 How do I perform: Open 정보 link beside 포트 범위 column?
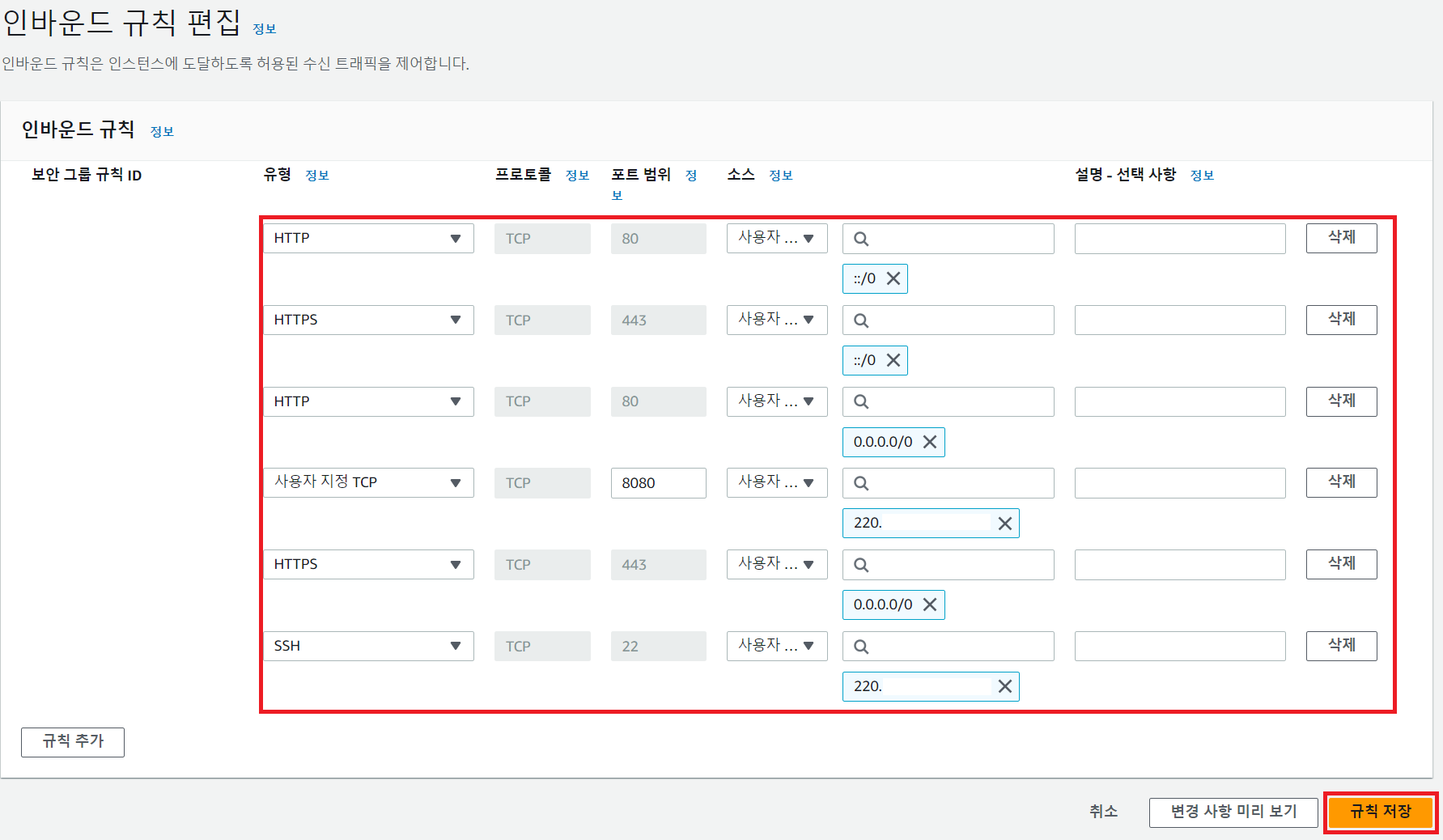tap(691, 176)
